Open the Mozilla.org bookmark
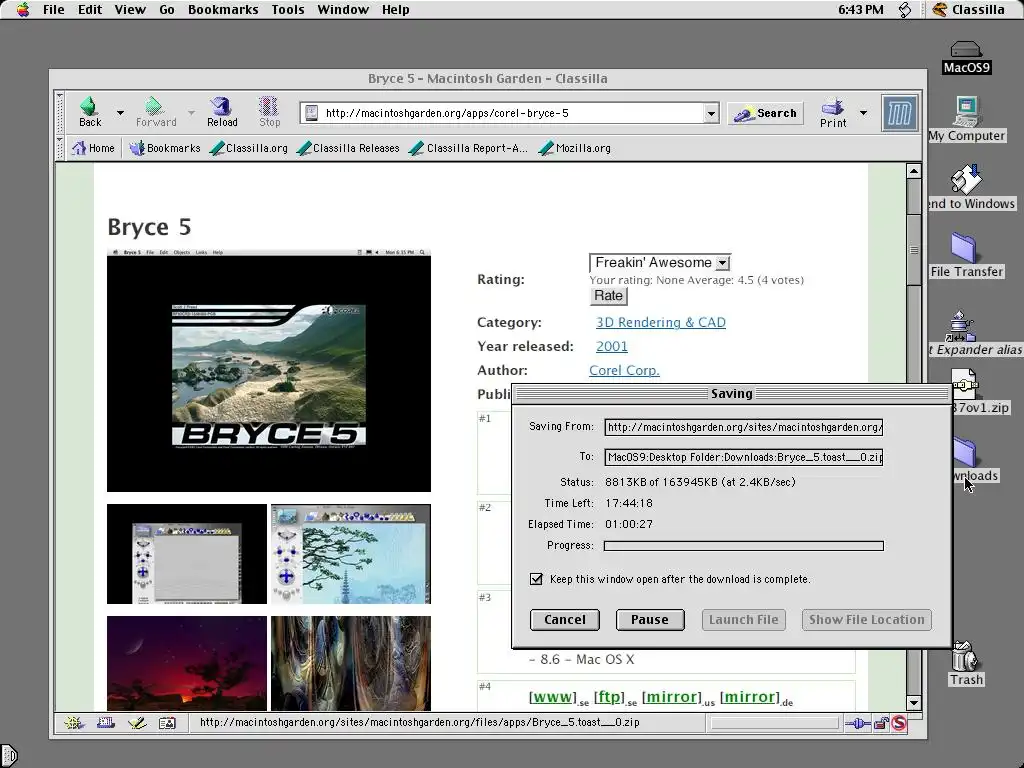 coord(575,148)
